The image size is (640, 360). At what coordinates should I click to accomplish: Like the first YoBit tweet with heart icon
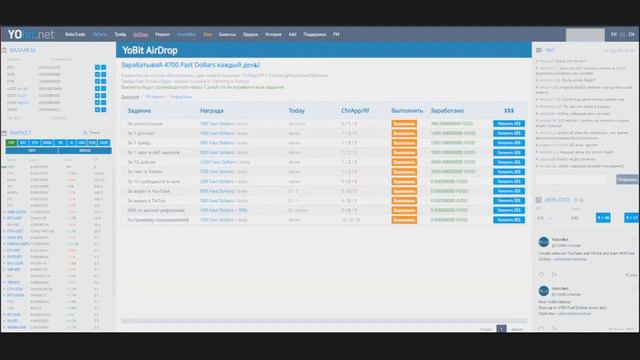pyautogui.click(x=541, y=275)
